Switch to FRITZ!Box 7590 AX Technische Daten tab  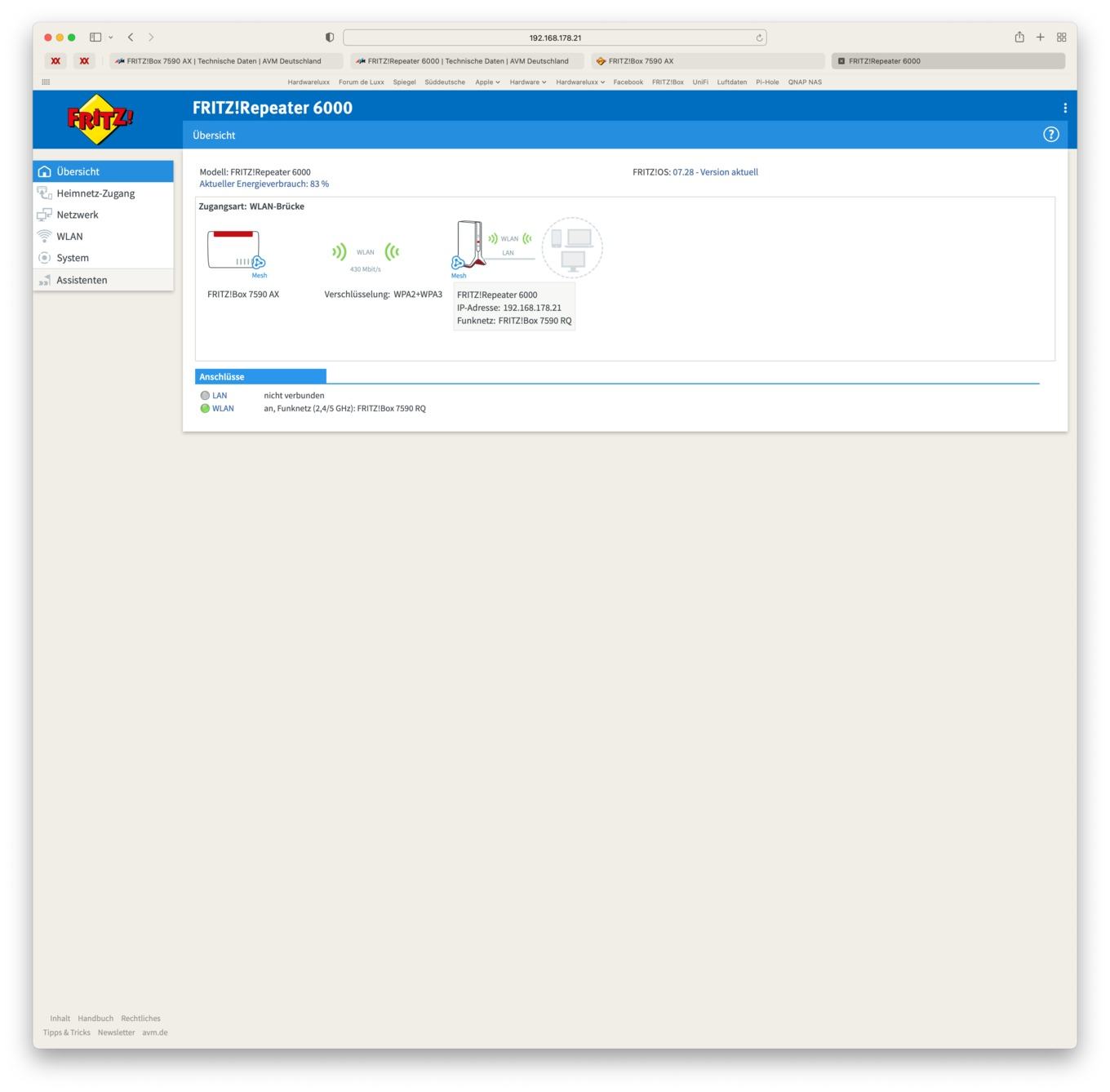[x=225, y=61]
